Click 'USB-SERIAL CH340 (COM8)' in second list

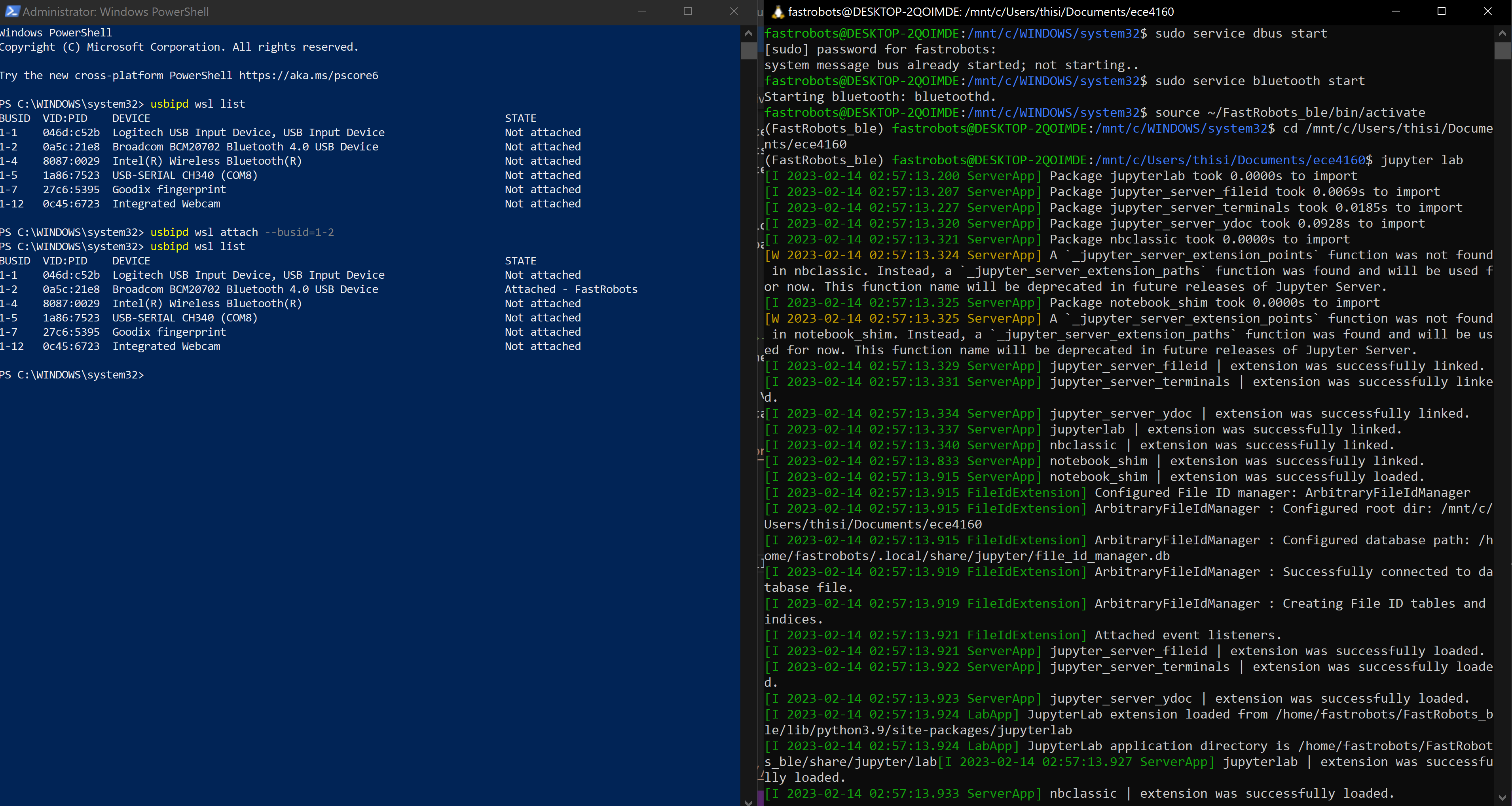(x=185, y=318)
